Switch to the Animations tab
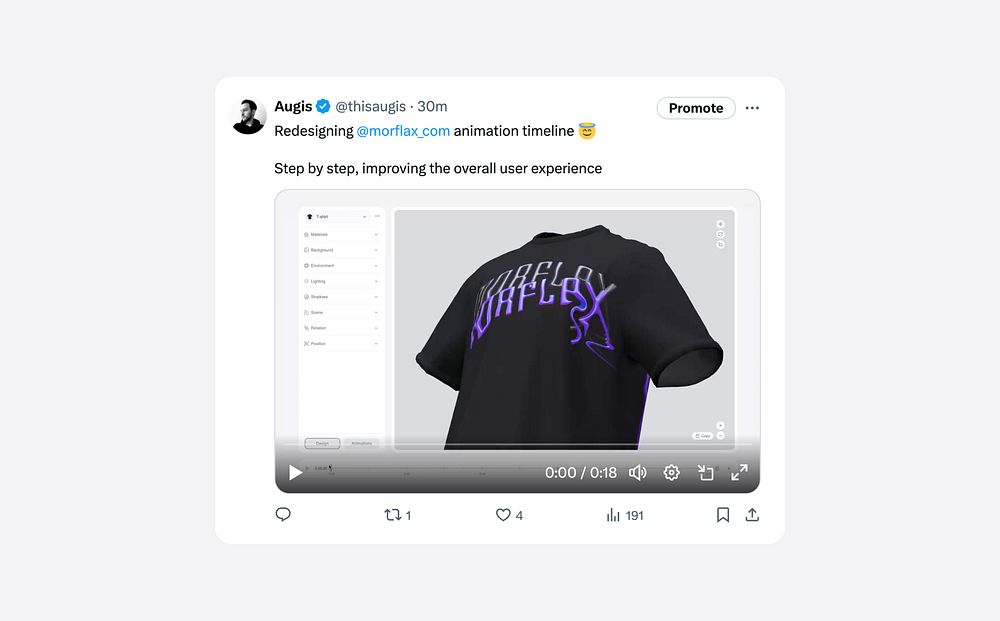1000x621 pixels. (x=362, y=443)
